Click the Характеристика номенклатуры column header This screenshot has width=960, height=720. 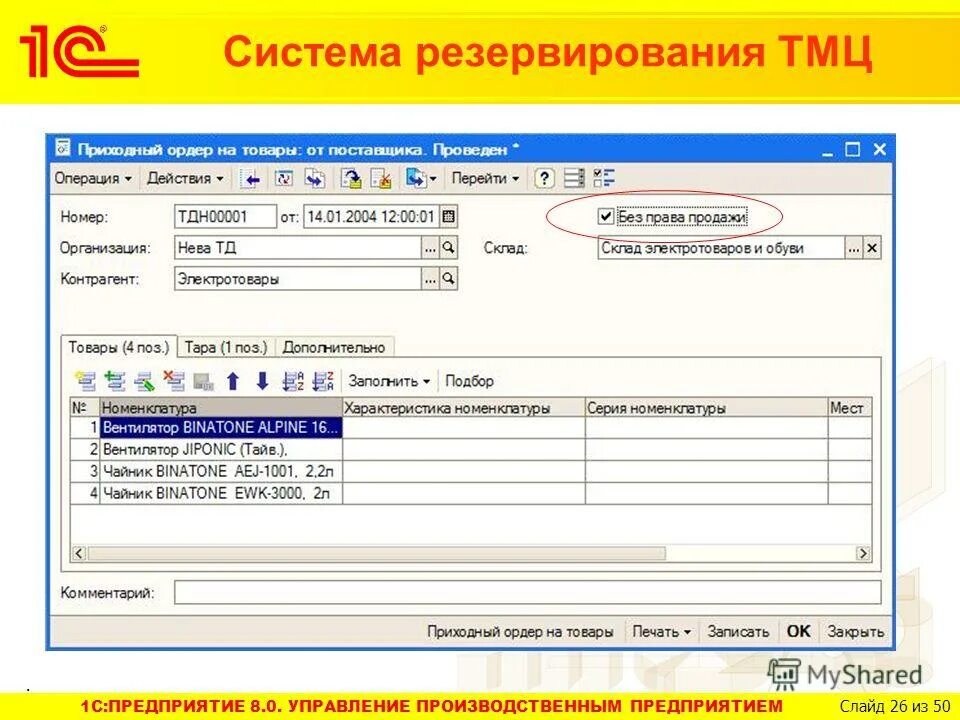coord(463,408)
